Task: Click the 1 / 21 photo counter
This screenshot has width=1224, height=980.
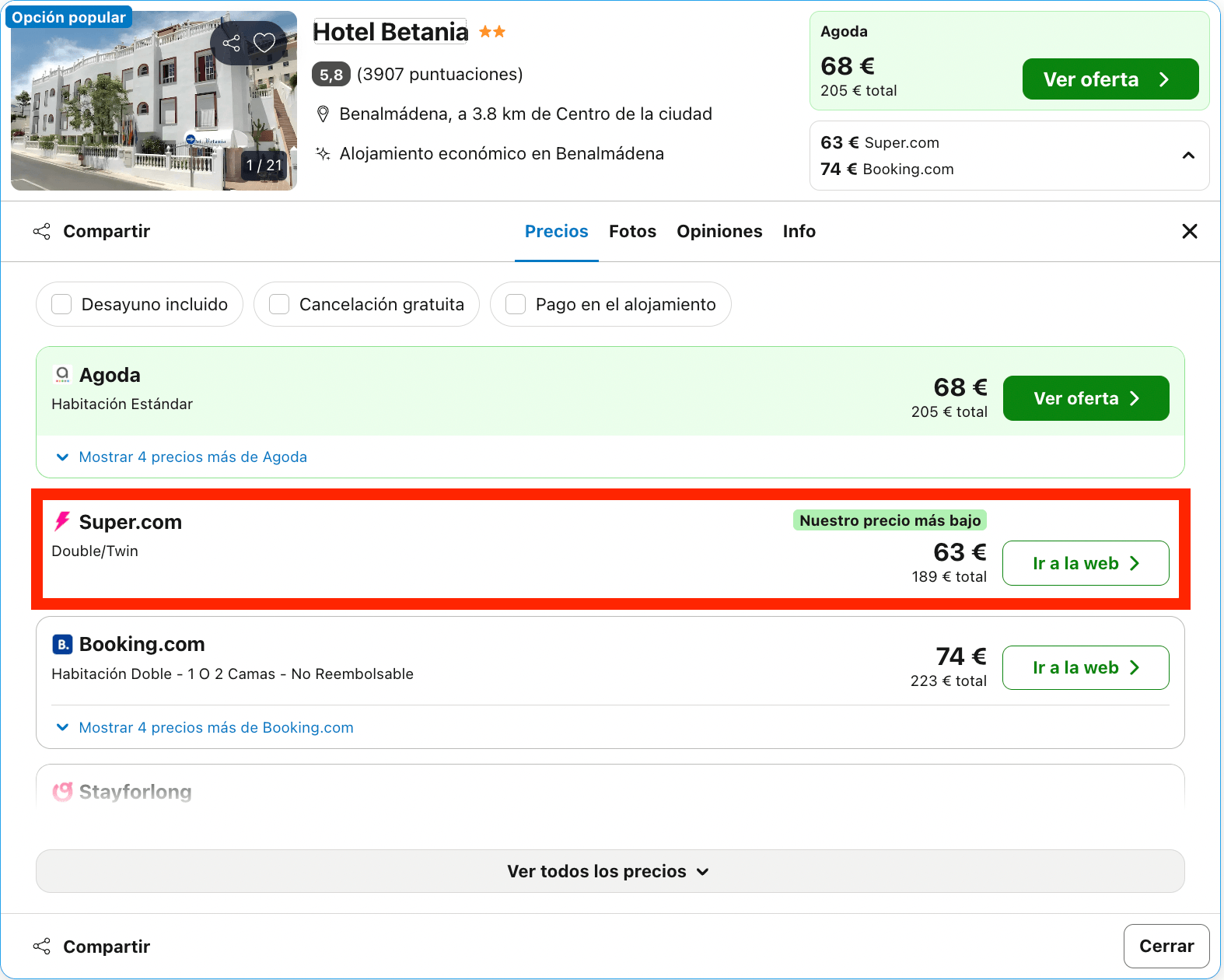Action: (x=264, y=165)
